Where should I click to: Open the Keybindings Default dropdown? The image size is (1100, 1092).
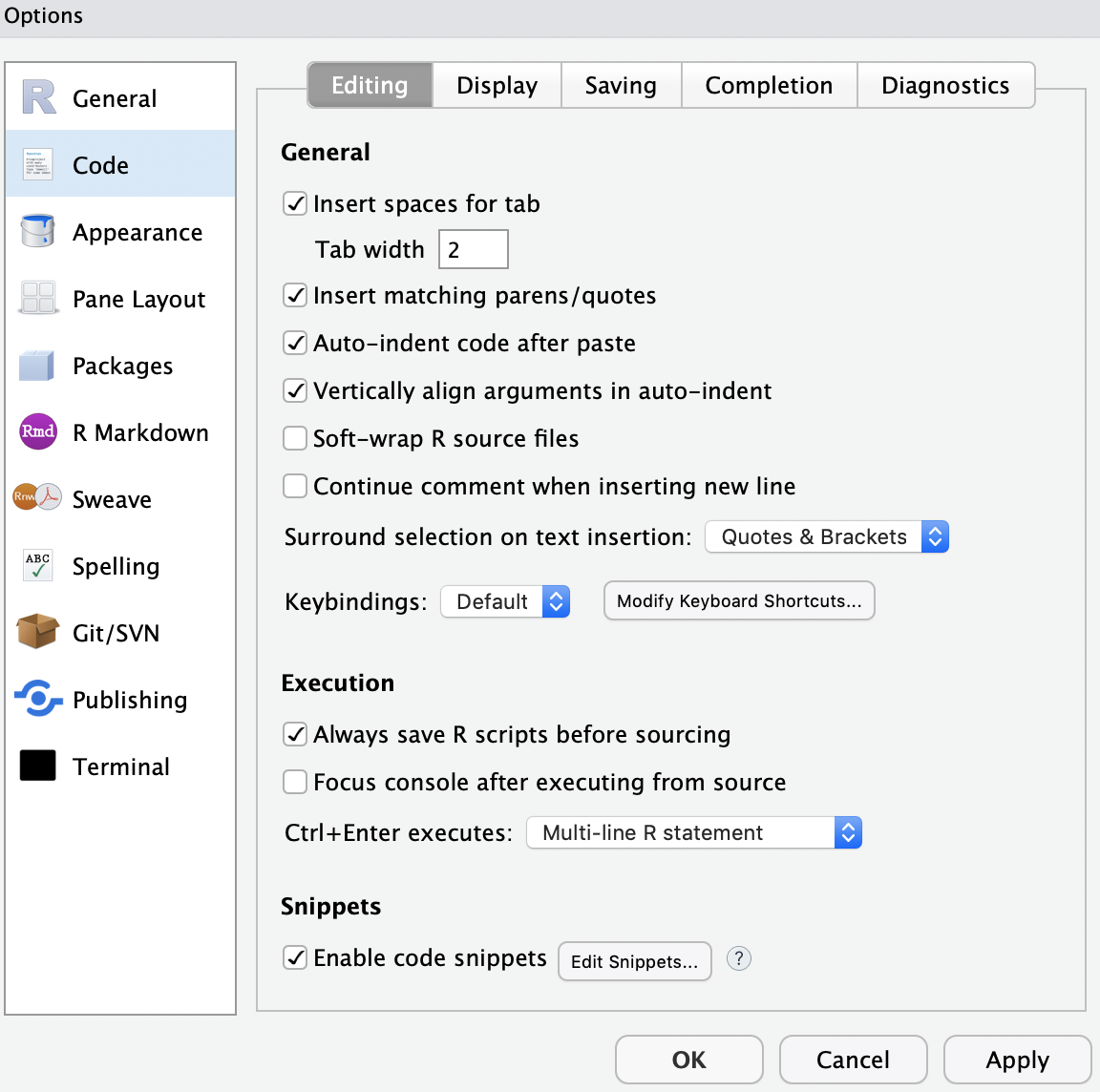coord(505,601)
